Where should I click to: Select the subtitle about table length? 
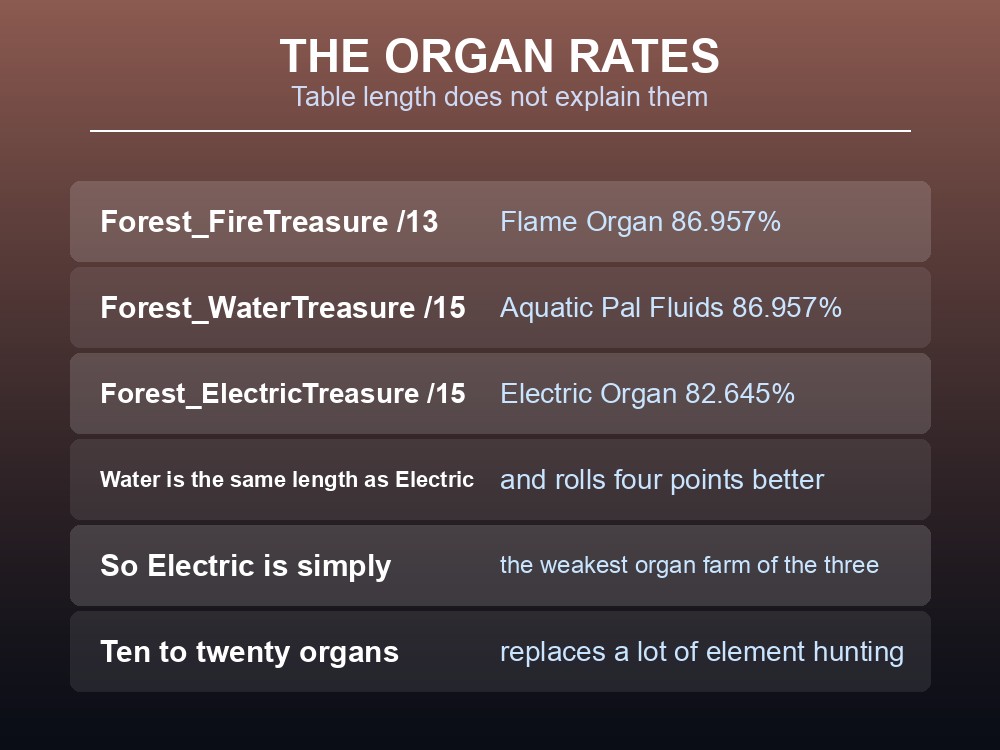pyautogui.click(x=500, y=97)
